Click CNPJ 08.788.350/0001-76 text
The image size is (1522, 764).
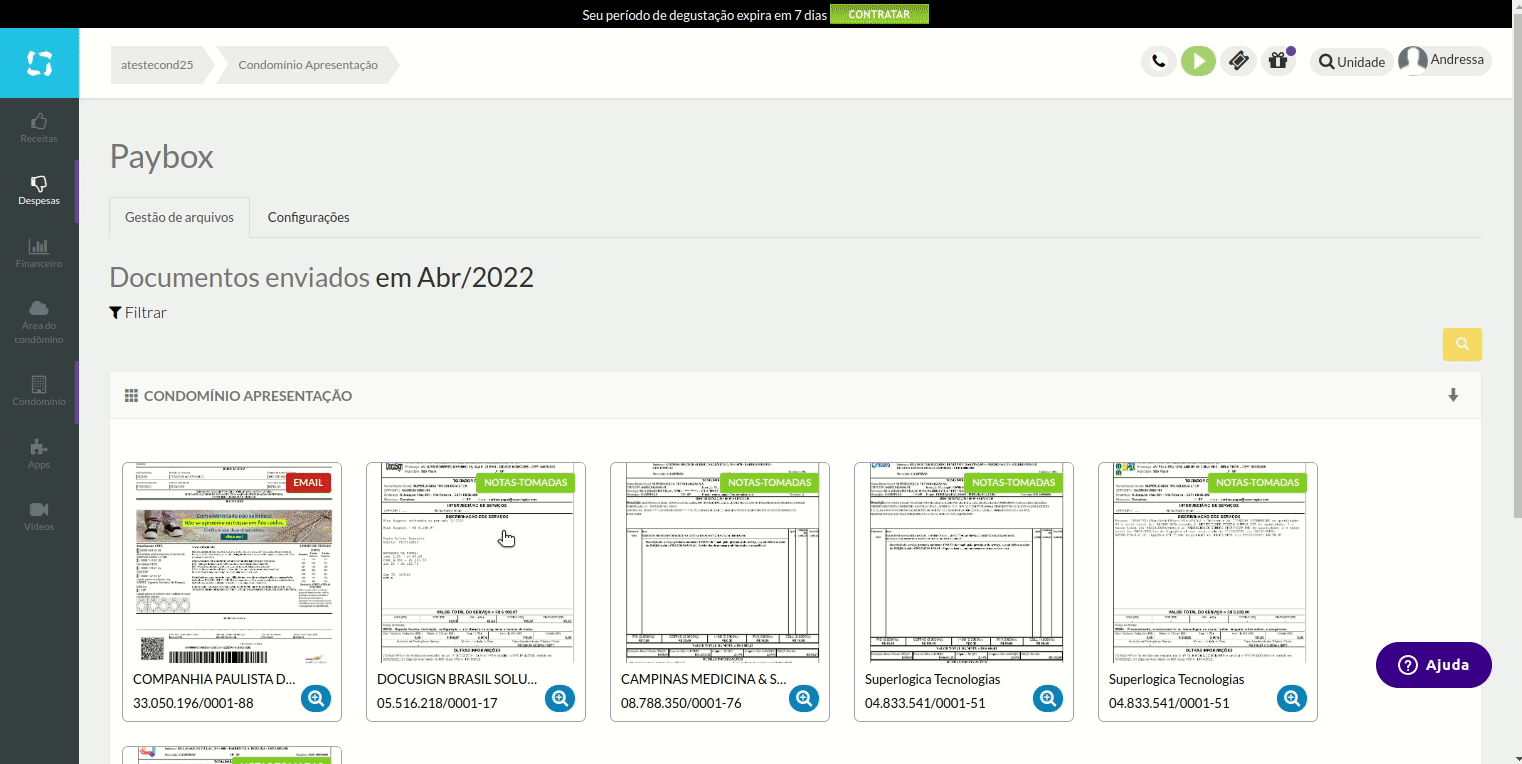(681, 703)
